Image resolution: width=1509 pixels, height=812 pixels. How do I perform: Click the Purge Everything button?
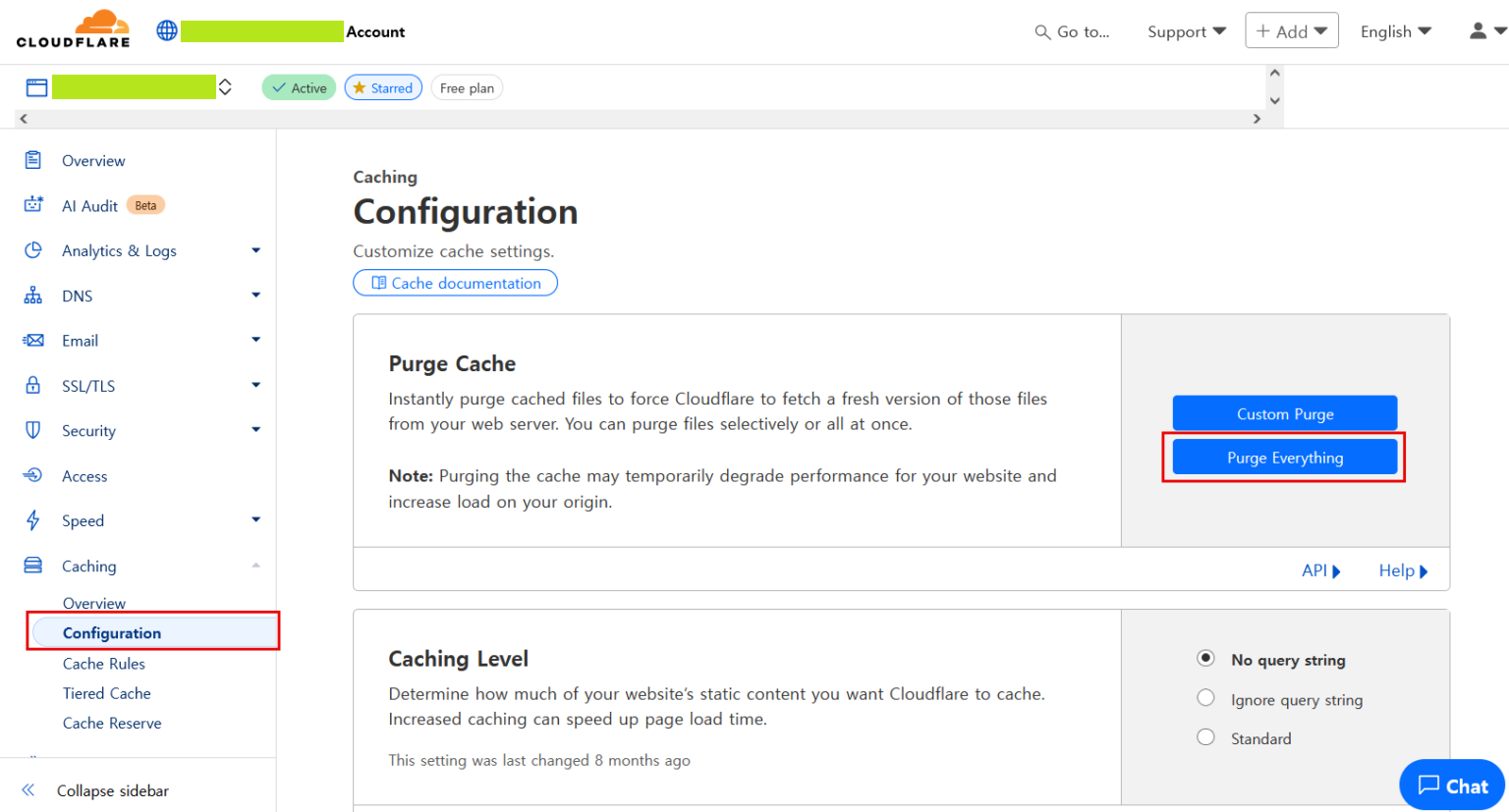[x=1285, y=458]
